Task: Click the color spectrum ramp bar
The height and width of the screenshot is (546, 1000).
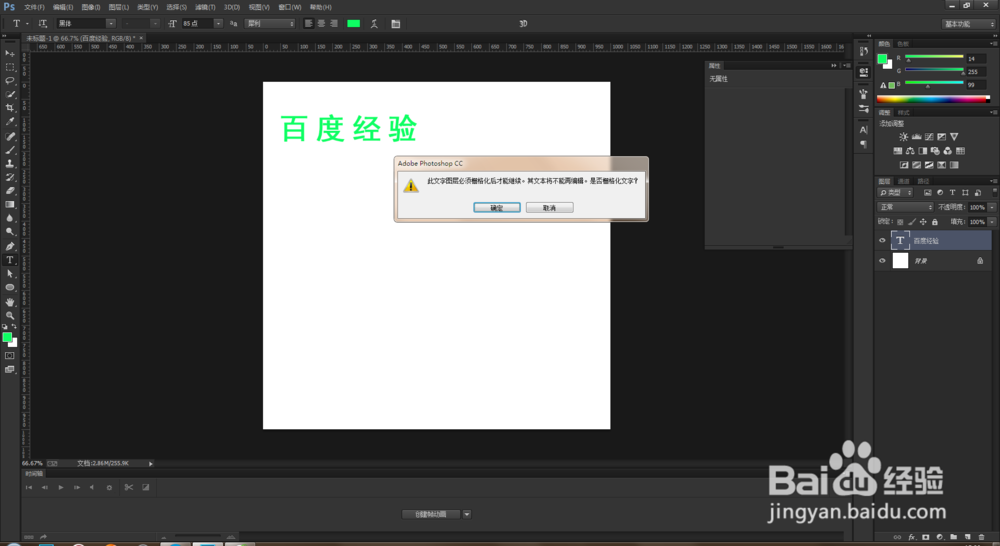Action: [x=933, y=99]
